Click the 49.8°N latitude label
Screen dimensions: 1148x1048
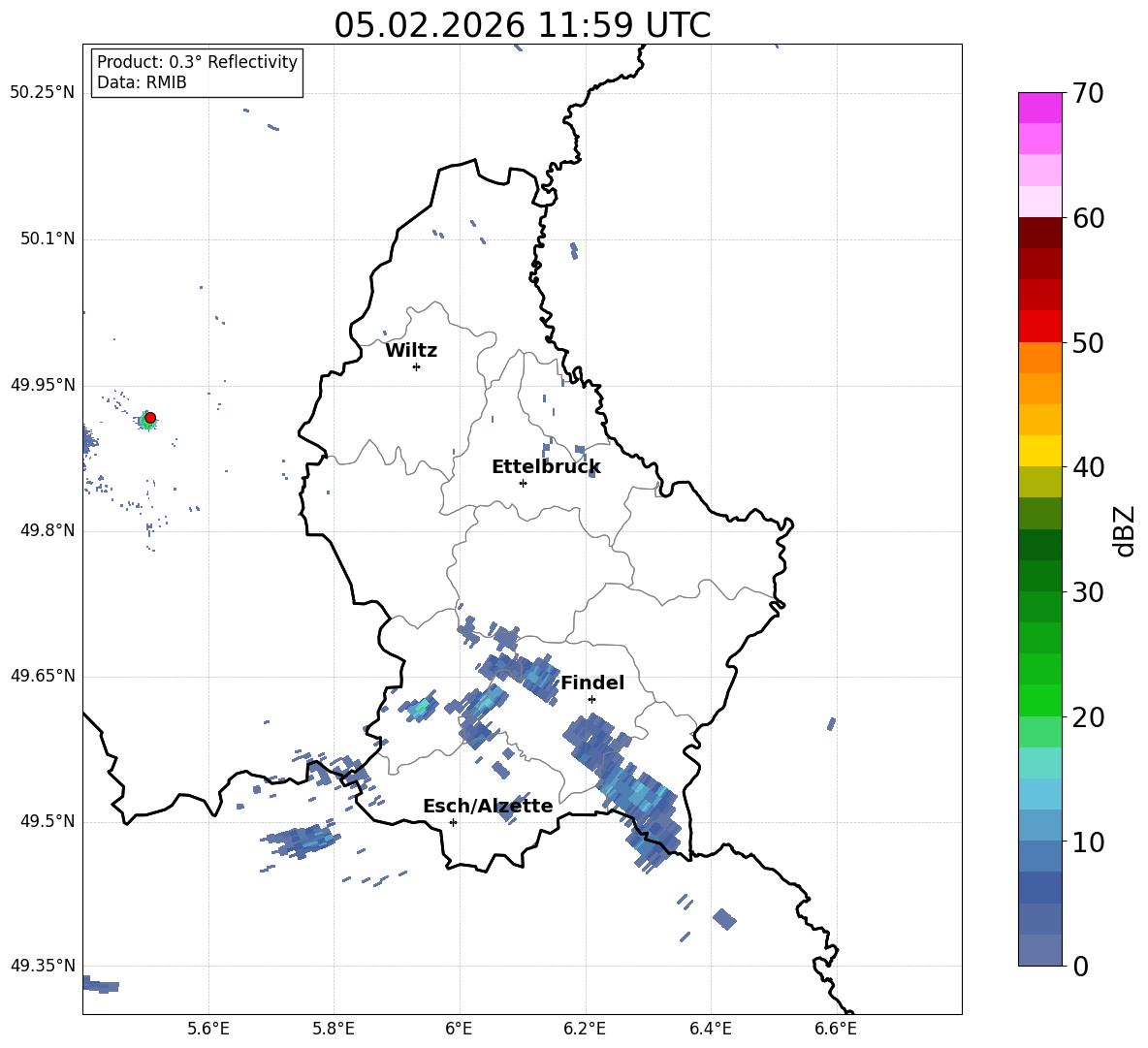coord(48,530)
